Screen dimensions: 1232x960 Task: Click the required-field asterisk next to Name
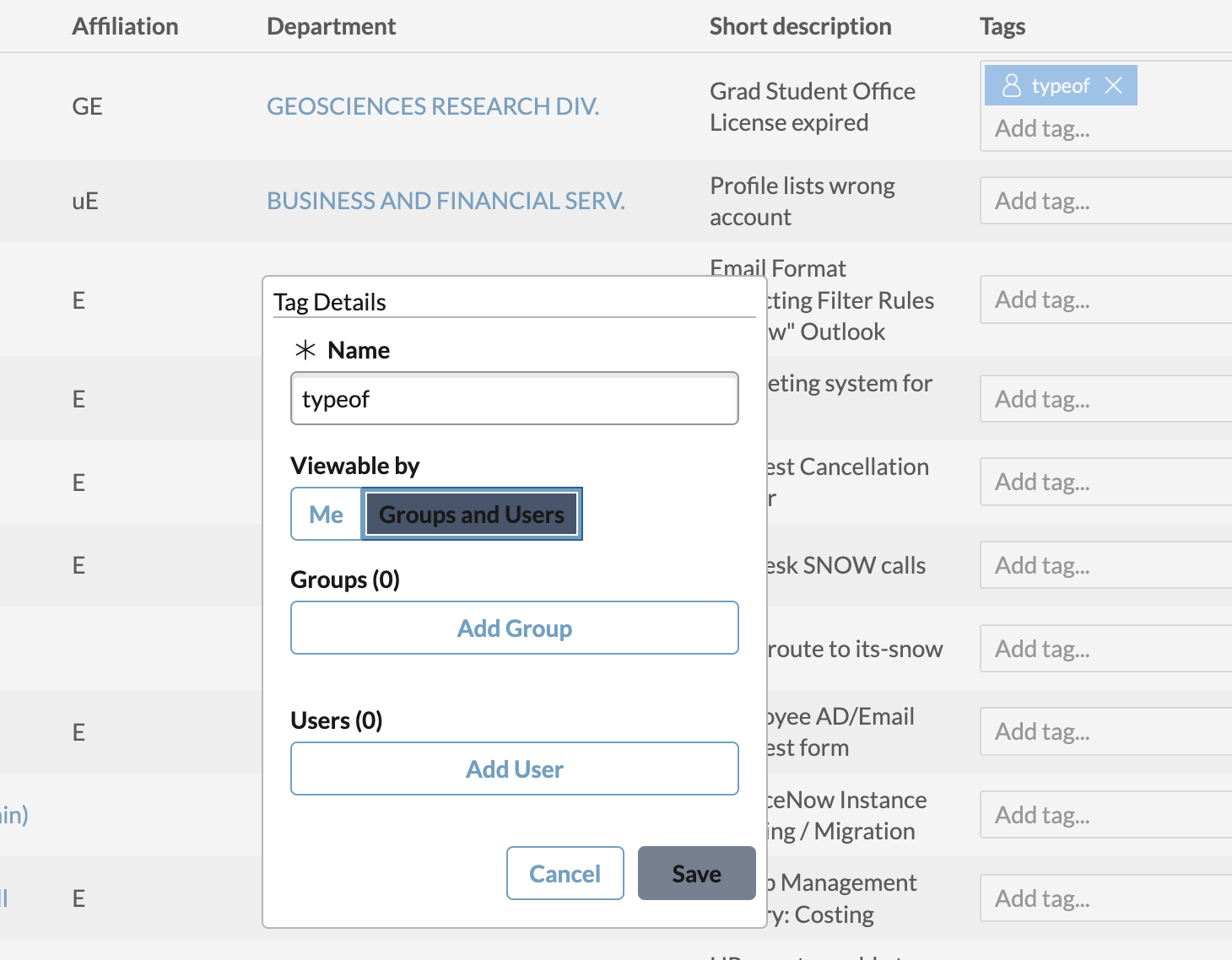[306, 349]
